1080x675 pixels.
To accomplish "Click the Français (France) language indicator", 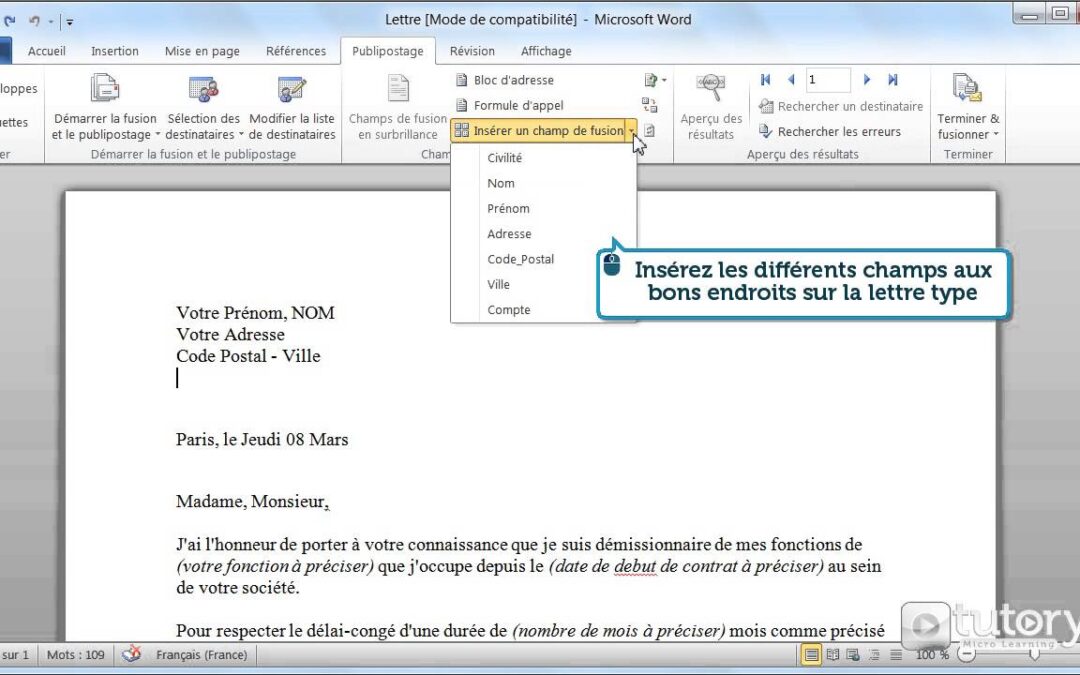I will [x=202, y=654].
